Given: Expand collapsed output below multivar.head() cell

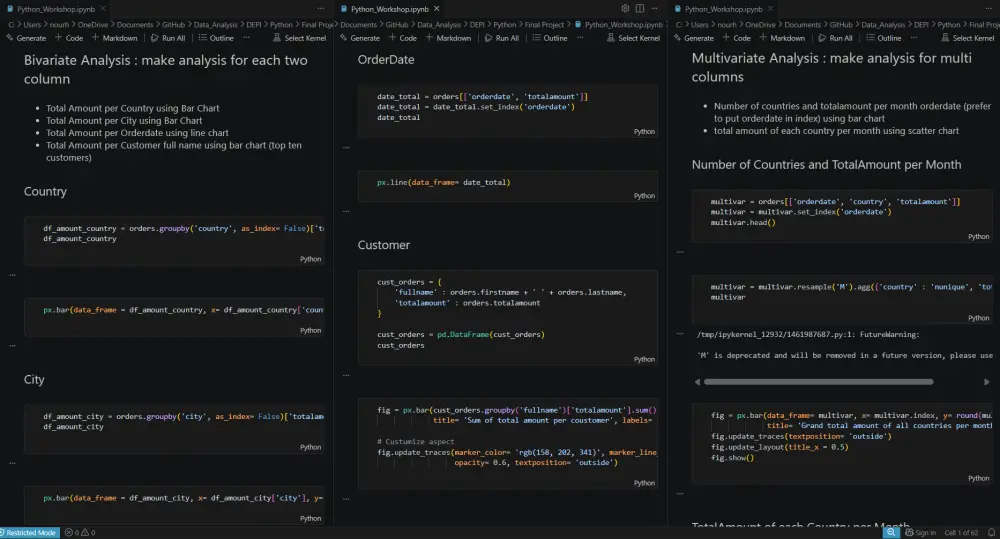Looking at the screenshot, I should coord(680,252).
